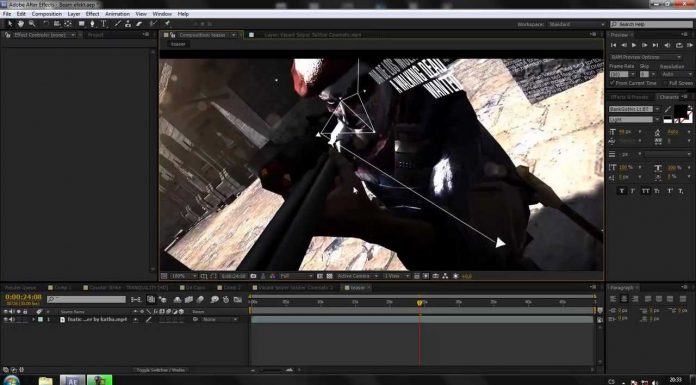Open the Composition menu
Screen dimensions: 696x385
pos(47,14)
